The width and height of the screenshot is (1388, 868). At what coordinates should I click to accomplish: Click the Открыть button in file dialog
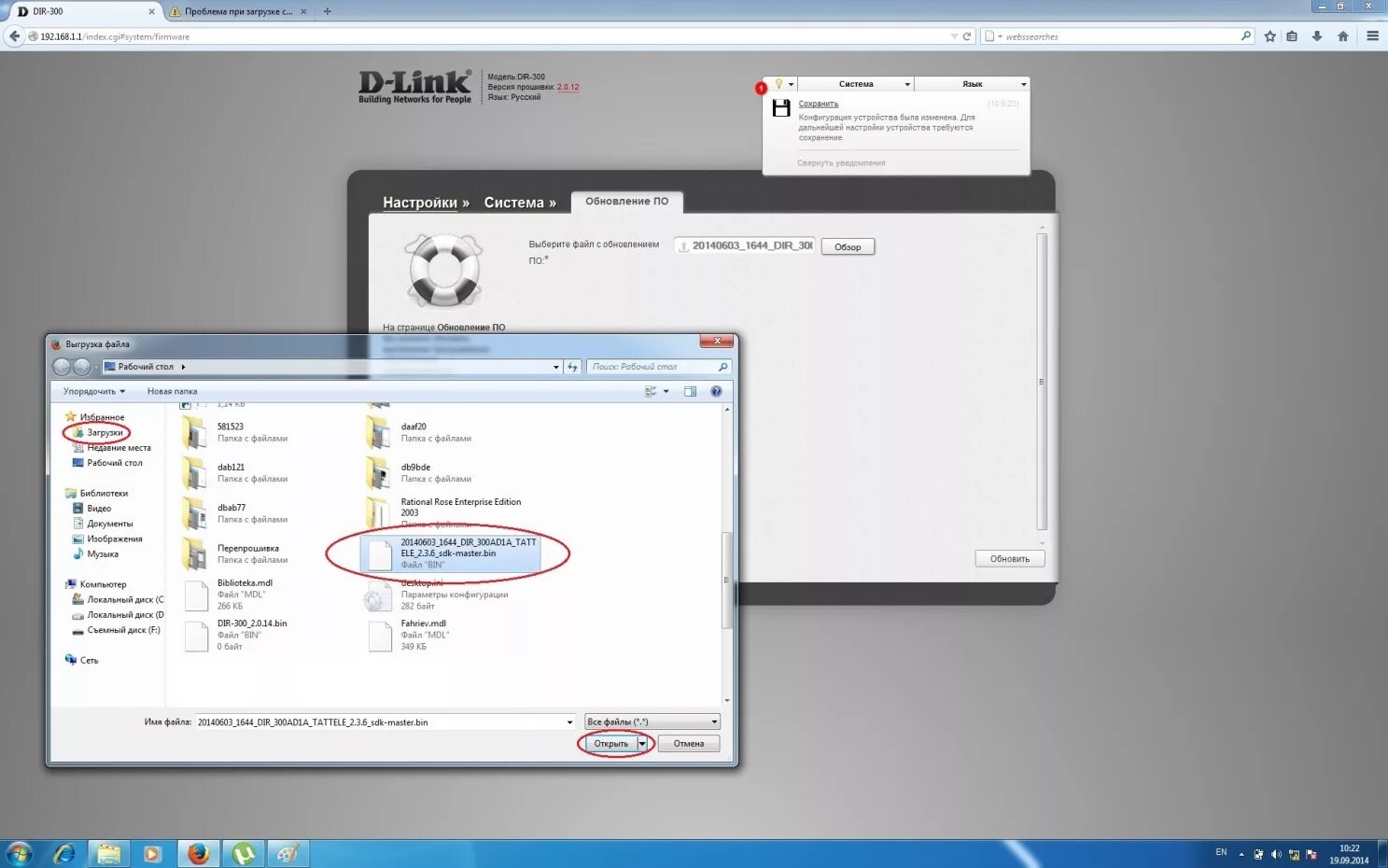(x=611, y=744)
